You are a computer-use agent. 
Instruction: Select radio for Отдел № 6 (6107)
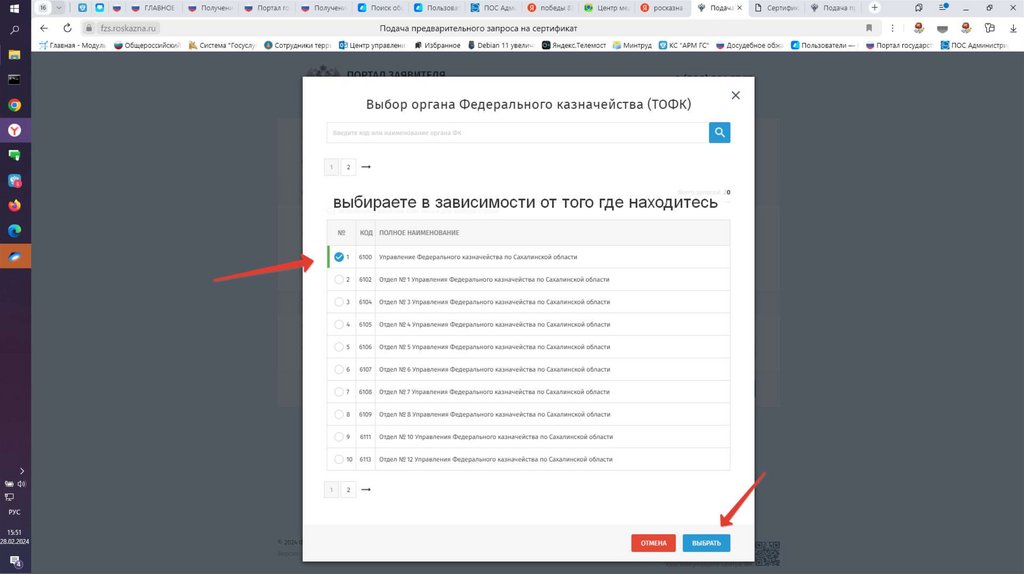[x=338, y=370]
